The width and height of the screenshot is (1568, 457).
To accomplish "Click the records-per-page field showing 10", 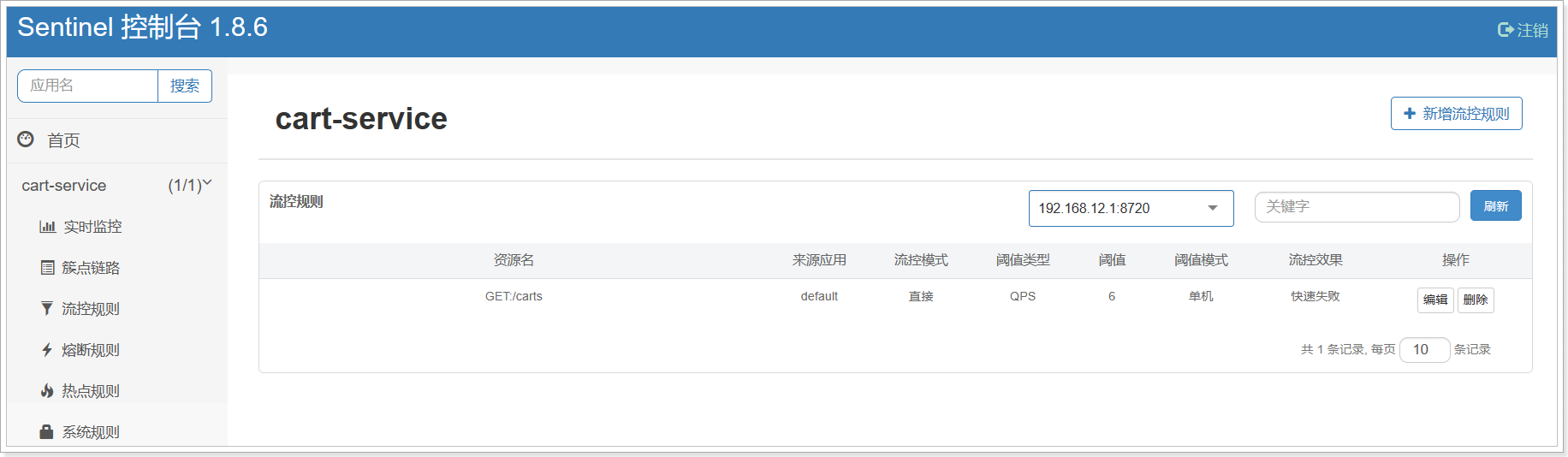I will 1424,349.
